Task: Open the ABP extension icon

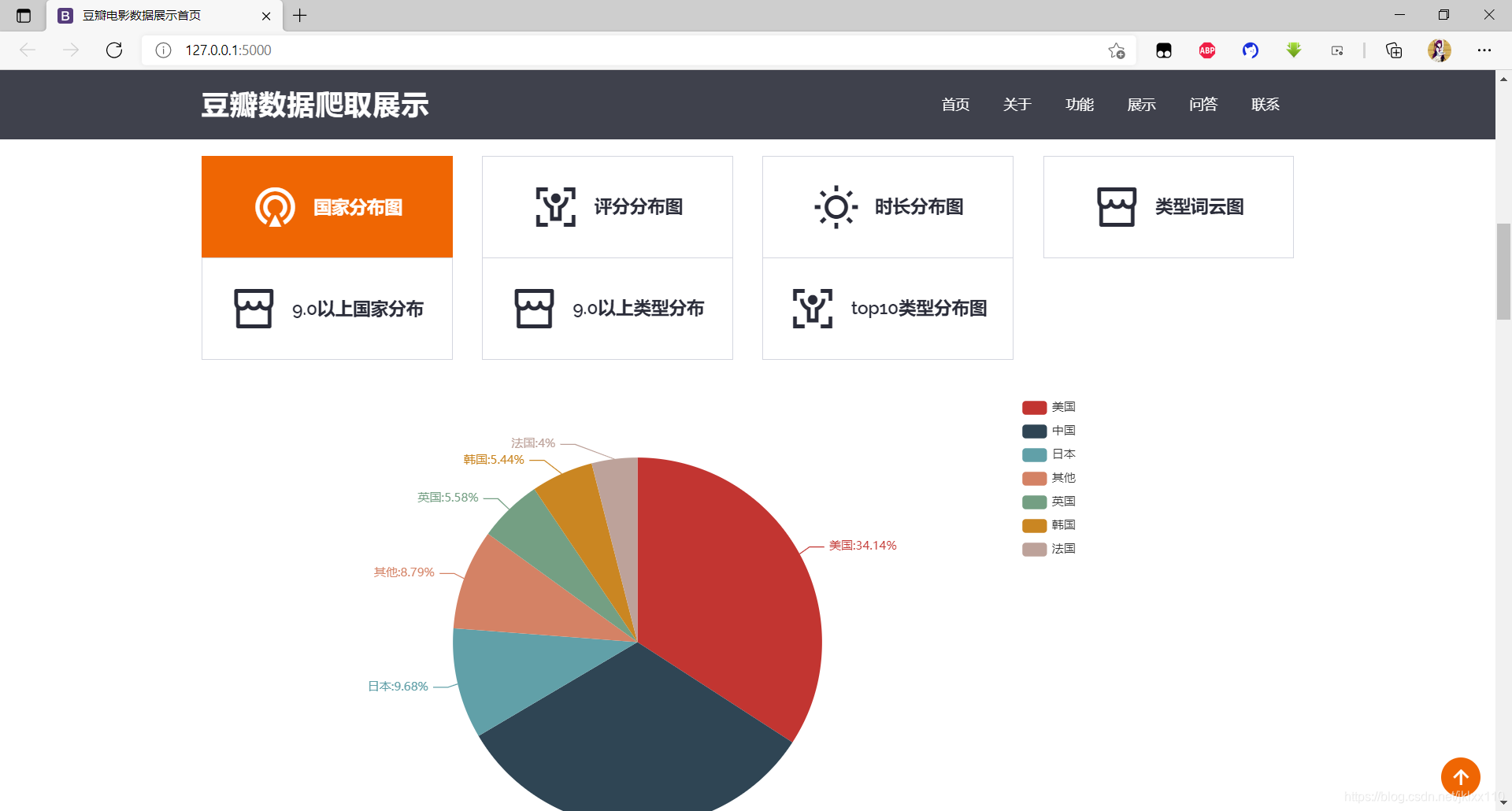Action: [x=1207, y=50]
